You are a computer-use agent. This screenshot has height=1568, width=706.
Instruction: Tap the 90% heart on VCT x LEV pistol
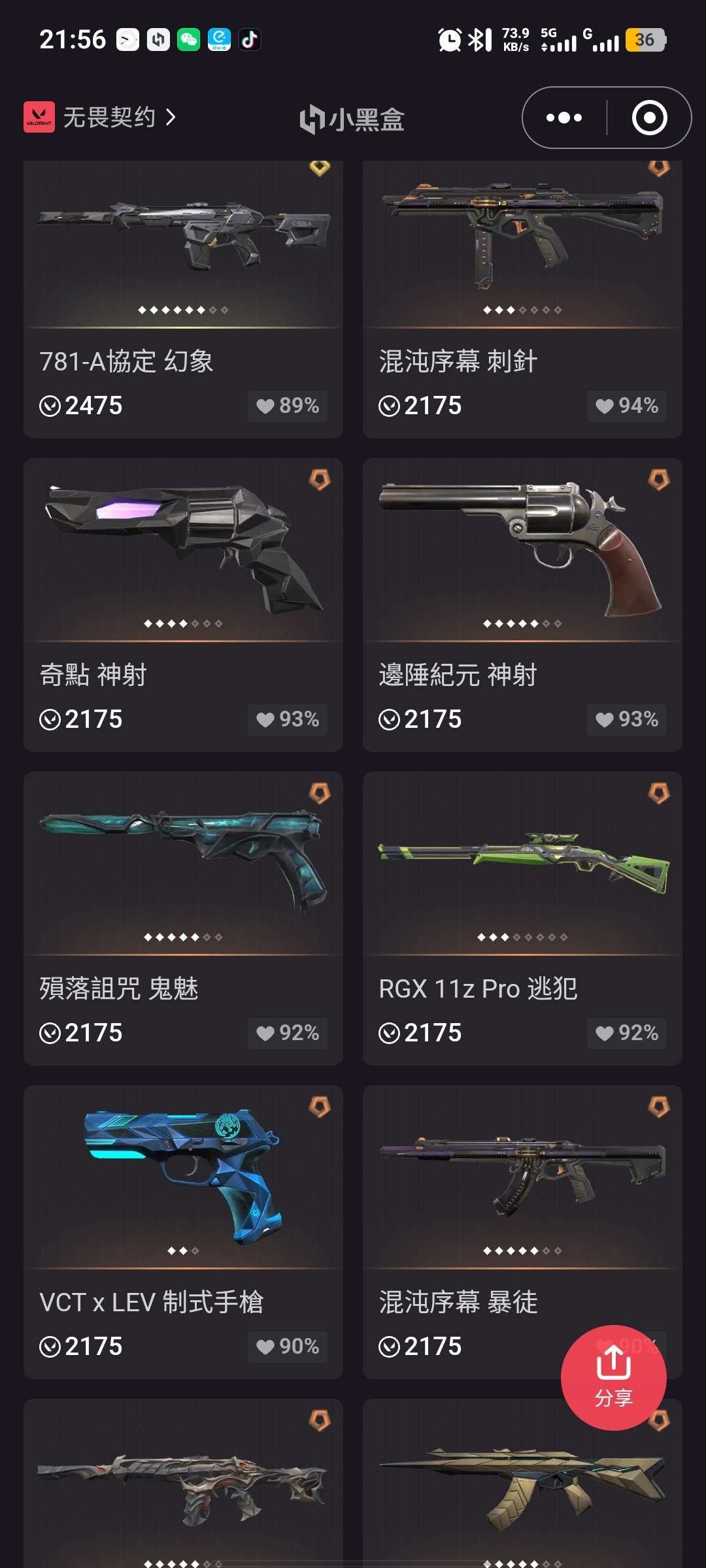(288, 1347)
